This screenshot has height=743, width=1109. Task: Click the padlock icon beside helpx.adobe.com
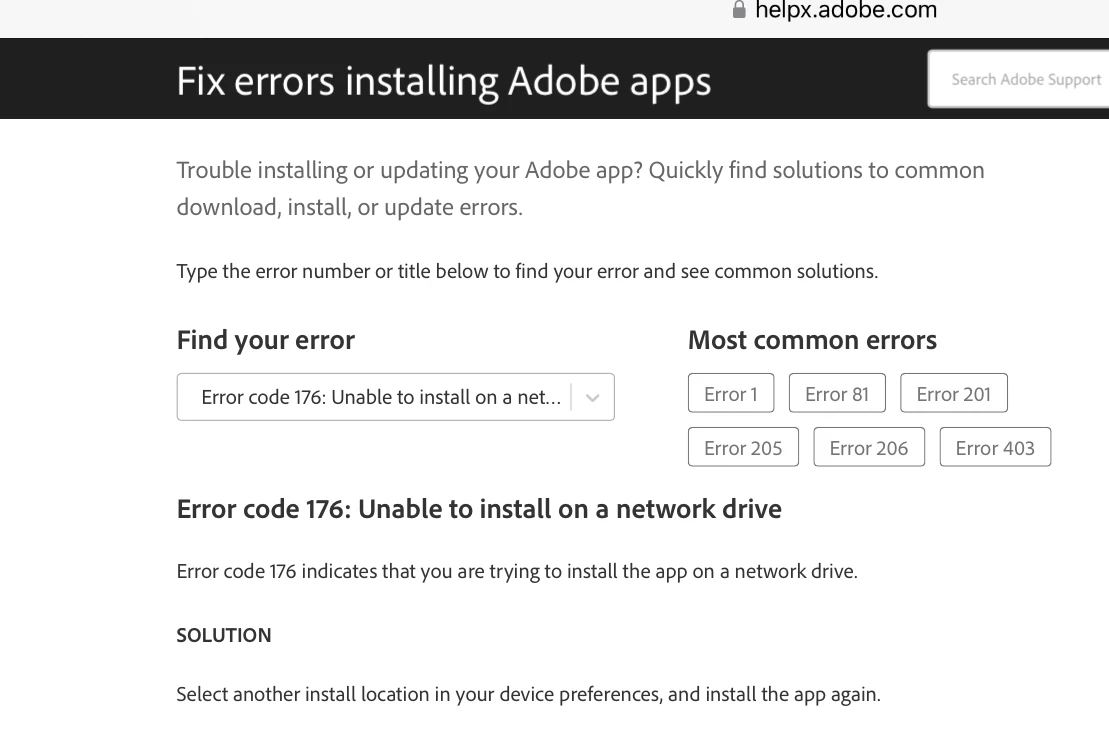coord(739,10)
